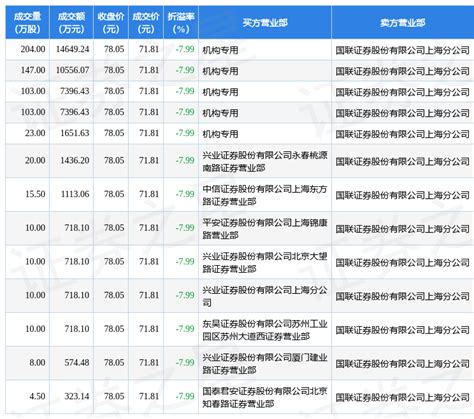Click 机构专用 in the 23.00 row
Viewport: 474px width, 419px height.
click(x=220, y=134)
